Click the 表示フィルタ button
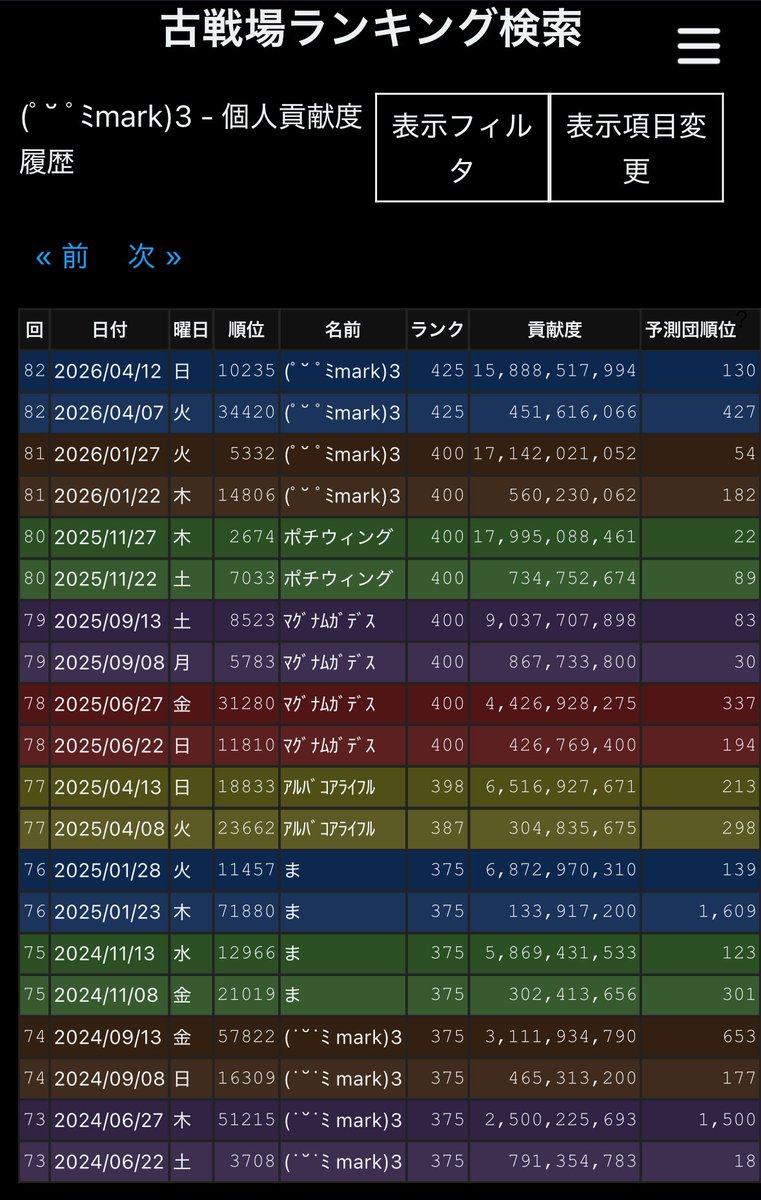This screenshot has height=1200, width=761. click(x=462, y=148)
